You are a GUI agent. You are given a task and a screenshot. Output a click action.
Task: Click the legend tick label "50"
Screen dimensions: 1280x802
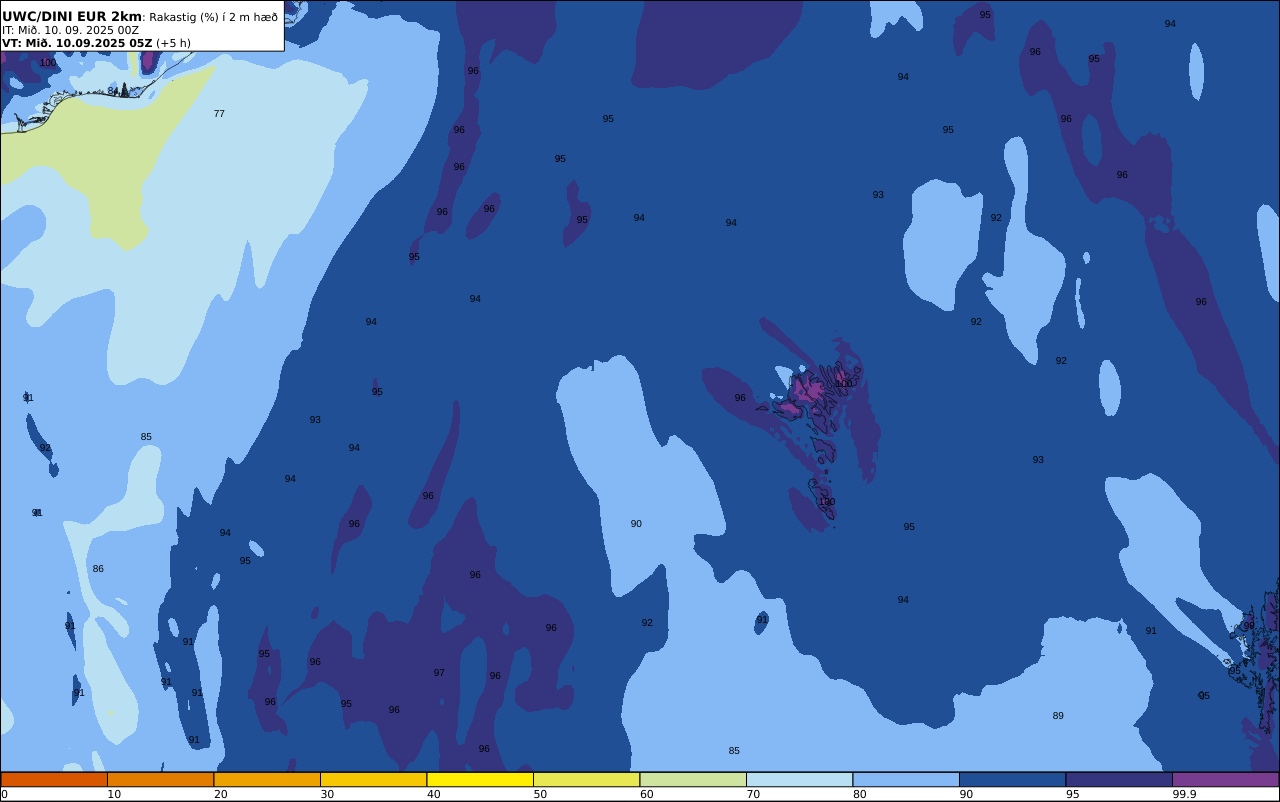(x=540, y=794)
